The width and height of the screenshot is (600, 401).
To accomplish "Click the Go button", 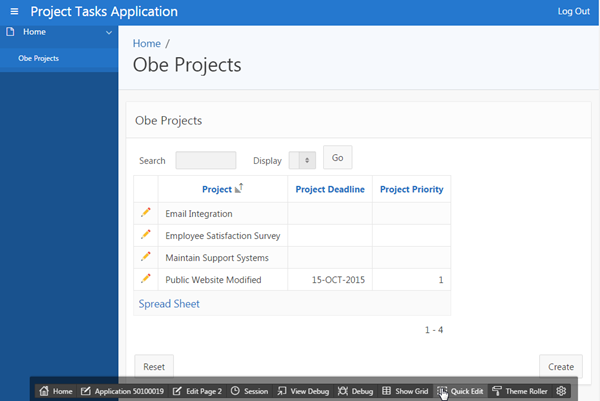I will [x=338, y=157].
